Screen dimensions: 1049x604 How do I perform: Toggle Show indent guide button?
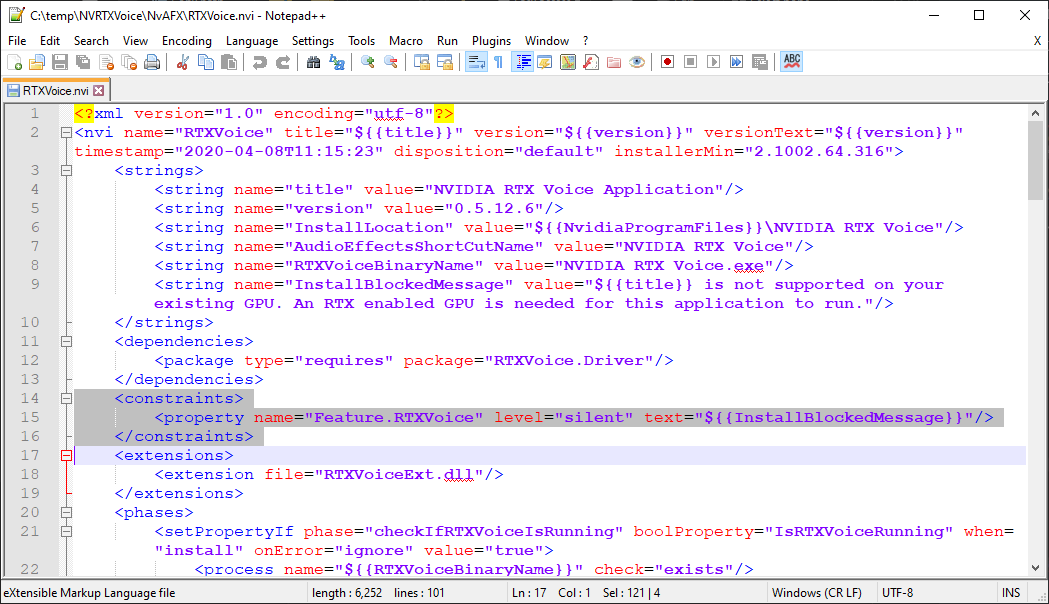click(522, 62)
